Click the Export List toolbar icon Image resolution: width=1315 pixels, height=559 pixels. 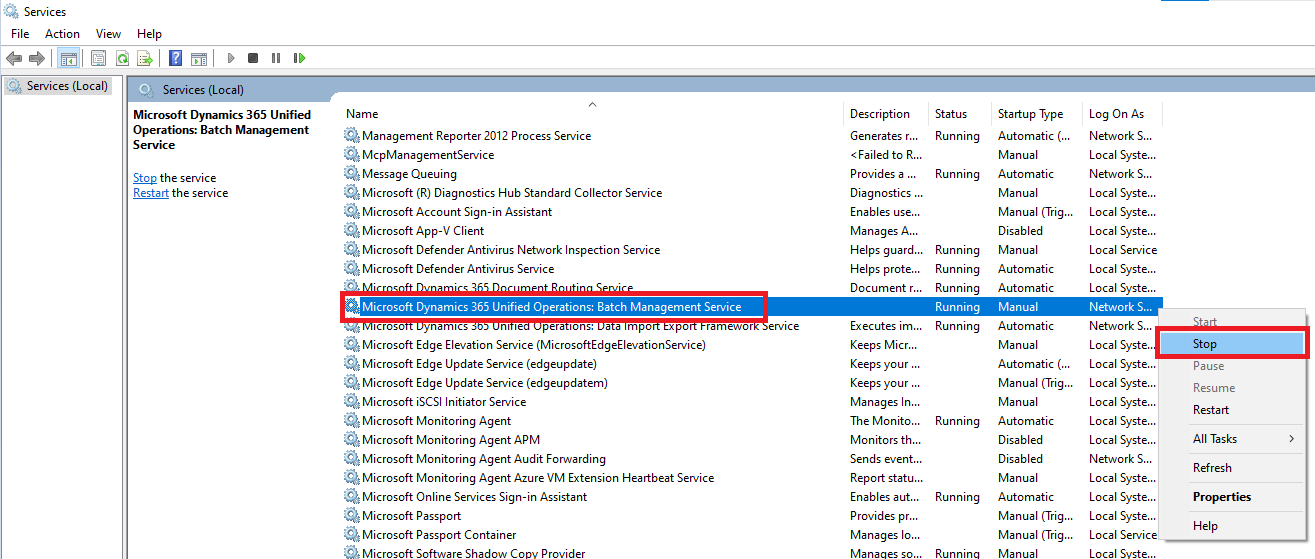pyautogui.click(x=145, y=59)
